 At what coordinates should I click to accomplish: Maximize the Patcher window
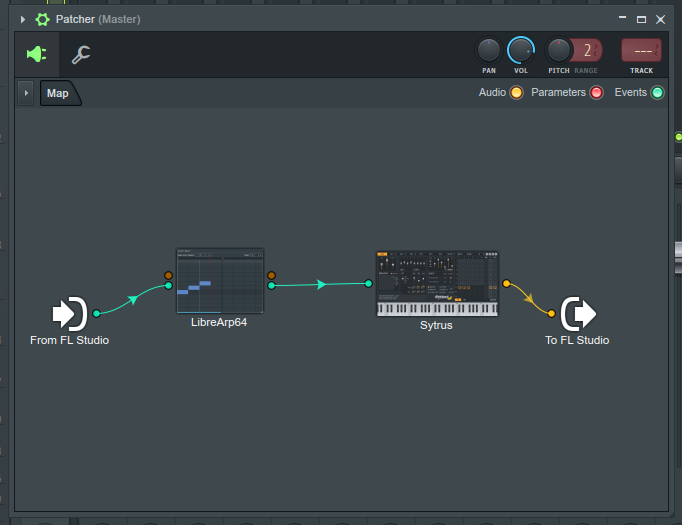pos(641,20)
